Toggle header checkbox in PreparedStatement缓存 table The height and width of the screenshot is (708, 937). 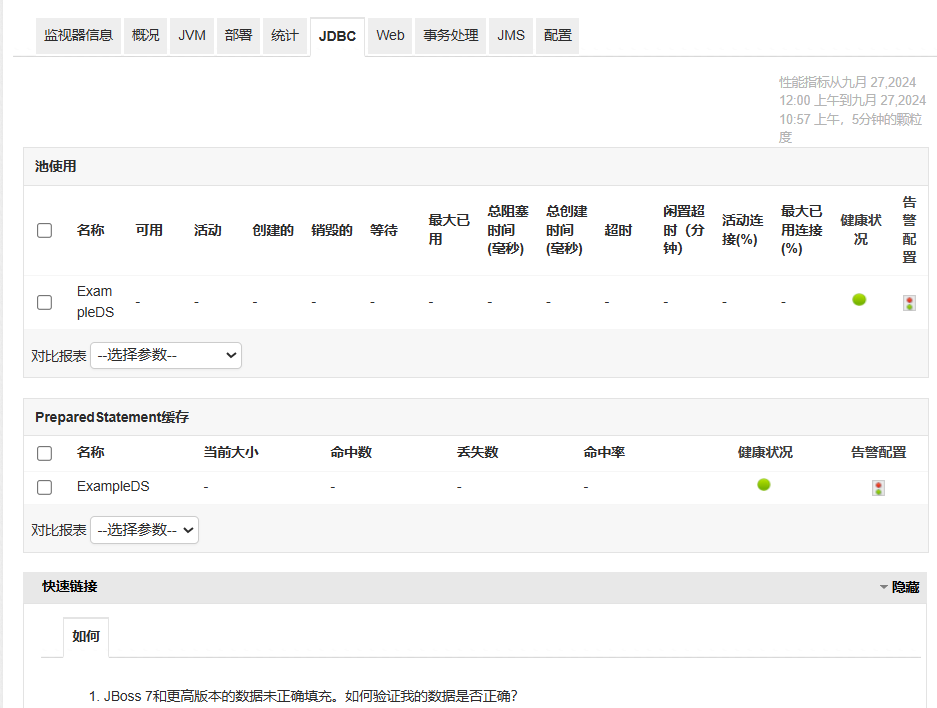point(45,453)
